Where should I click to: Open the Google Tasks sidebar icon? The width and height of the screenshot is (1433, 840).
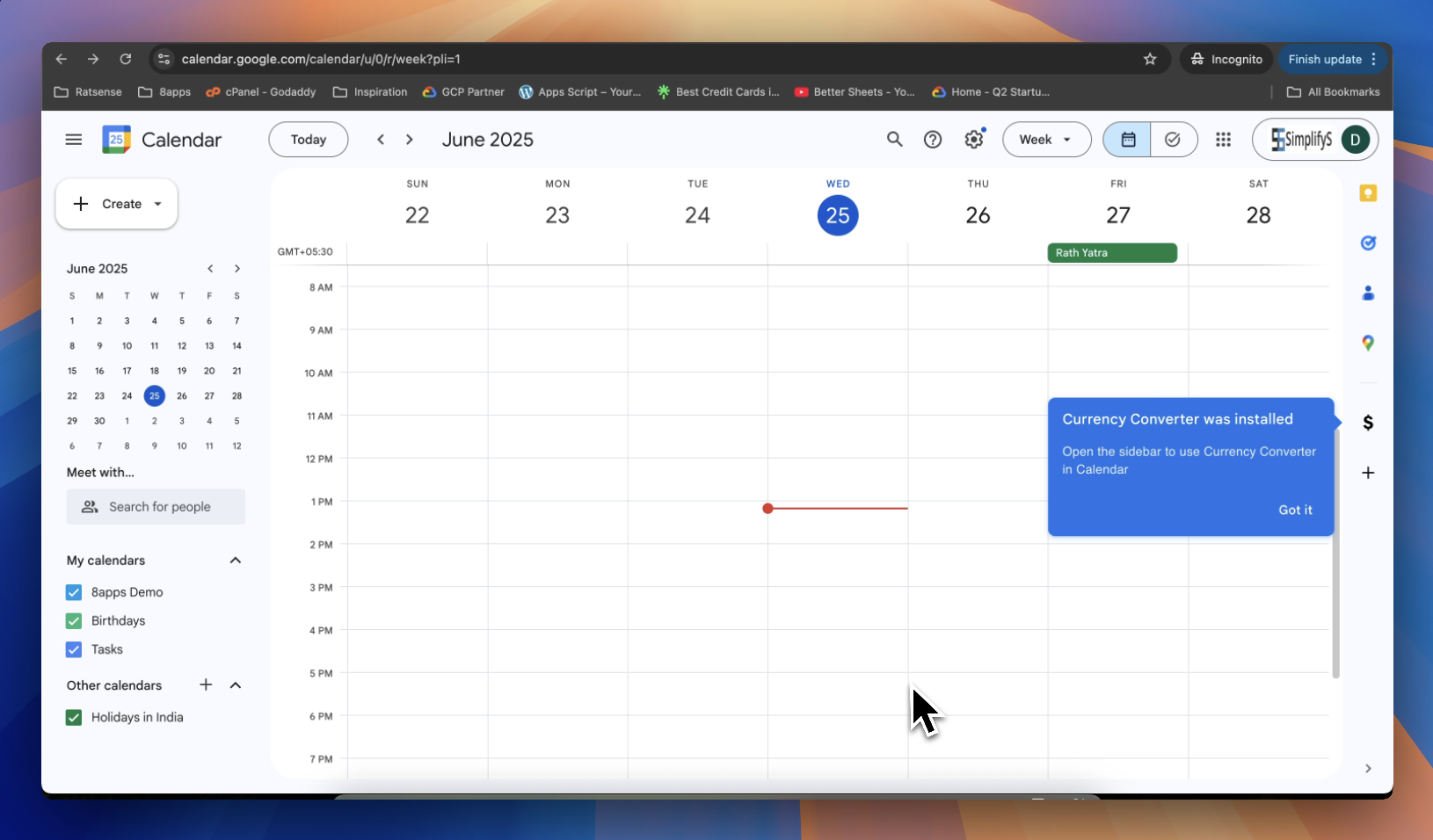click(1368, 243)
